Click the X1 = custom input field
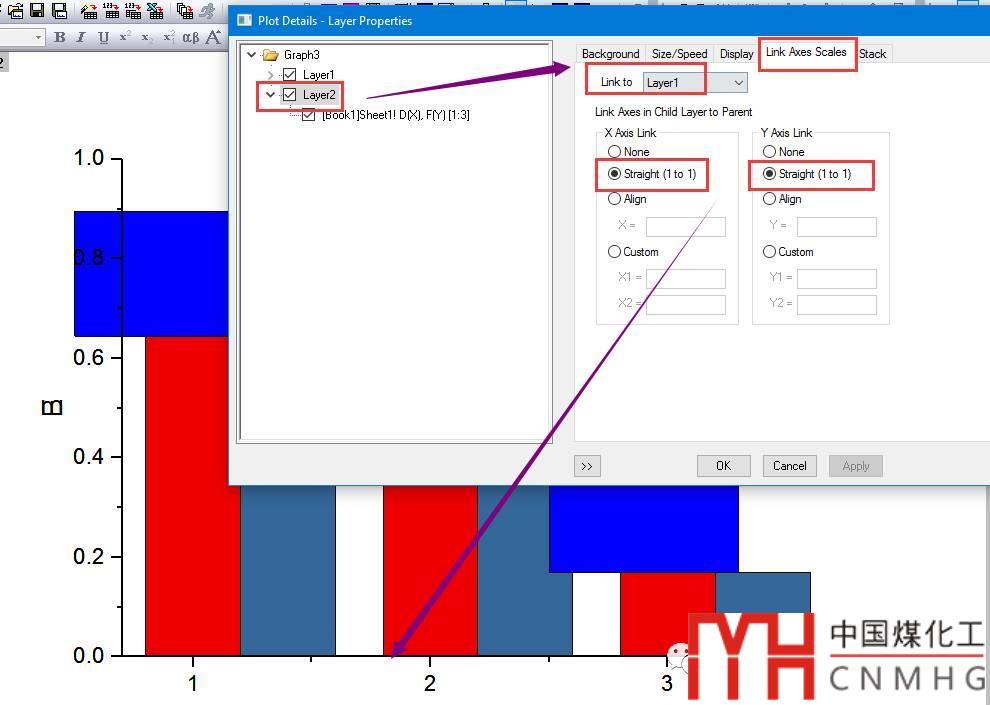The image size is (990, 705). click(686, 278)
